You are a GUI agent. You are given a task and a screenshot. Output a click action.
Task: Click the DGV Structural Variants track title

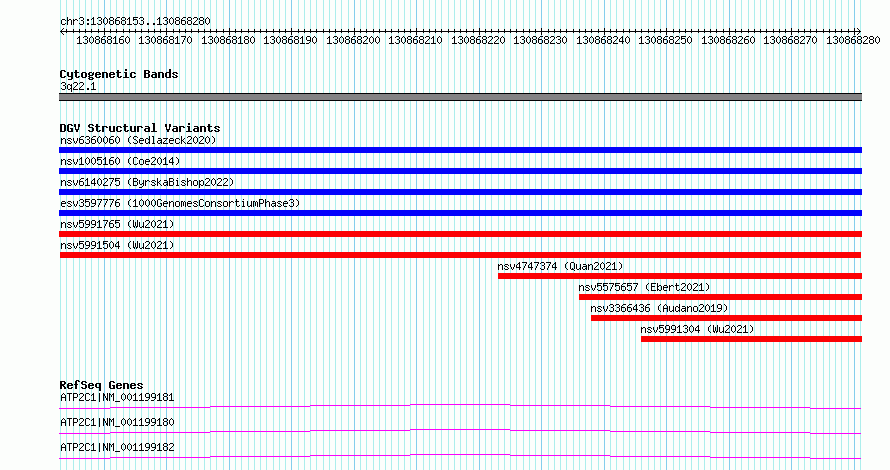[x=140, y=128]
